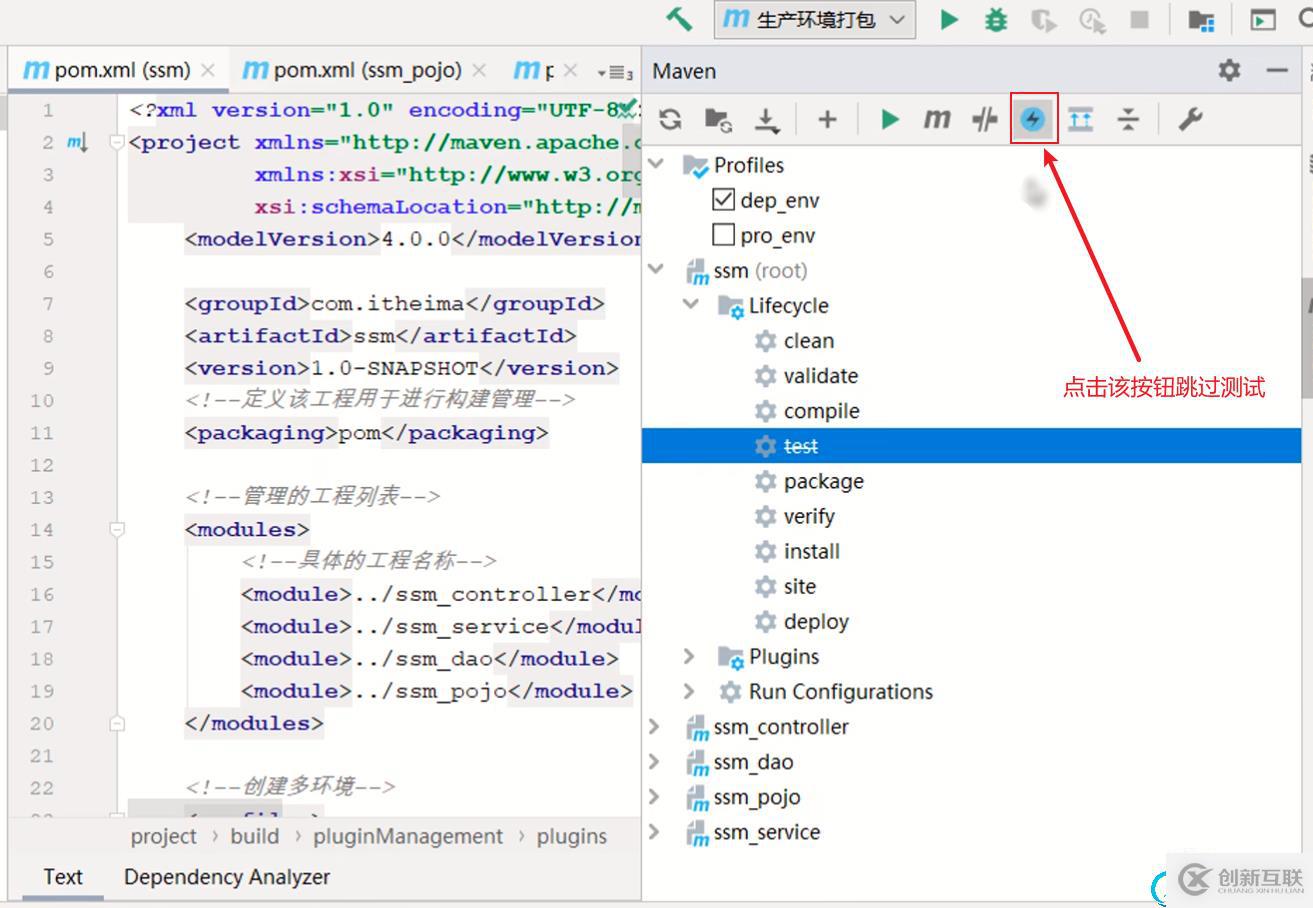Open Maven Settings wrench icon
1313x908 pixels.
[x=1189, y=120]
